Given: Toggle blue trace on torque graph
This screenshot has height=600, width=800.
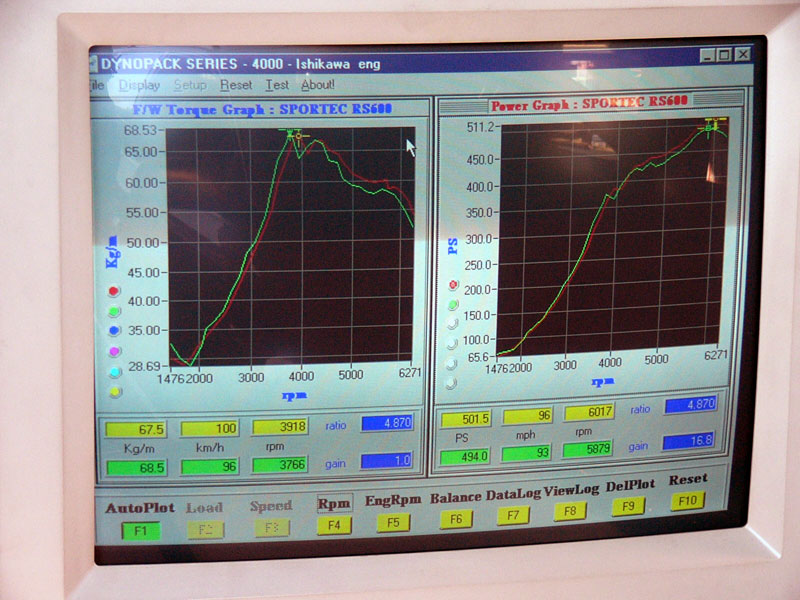Looking at the screenshot, I should (x=114, y=331).
